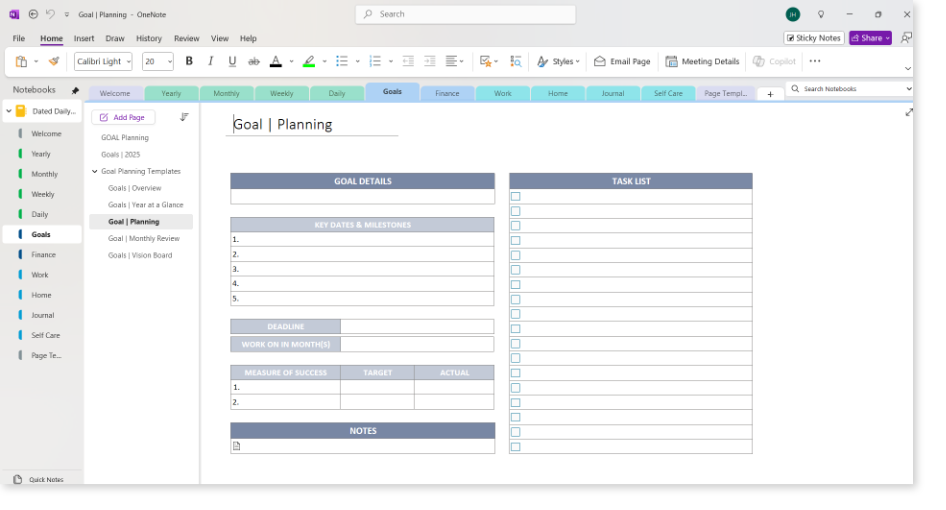946x510 pixels.
Task: Click the Undo arrow in title bar
Action: click(51, 14)
